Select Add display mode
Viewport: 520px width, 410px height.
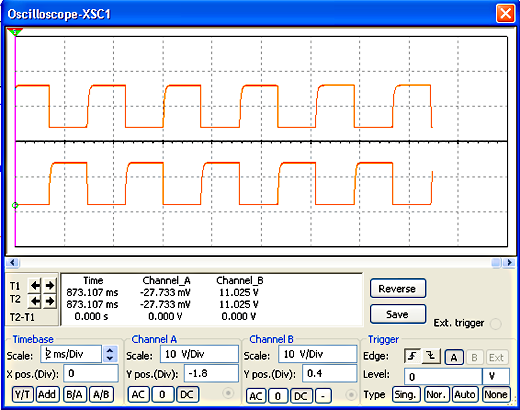47,395
